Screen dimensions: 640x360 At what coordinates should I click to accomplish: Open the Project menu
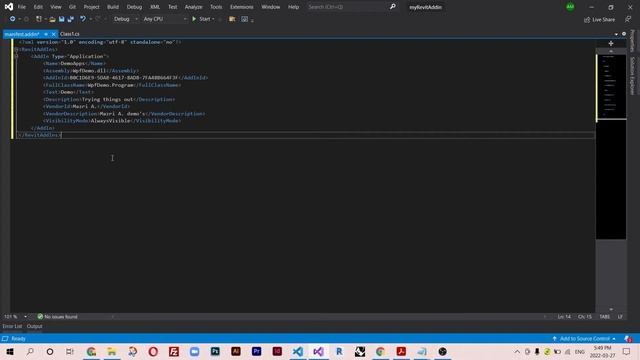pyautogui.click(x=91, y=7)
